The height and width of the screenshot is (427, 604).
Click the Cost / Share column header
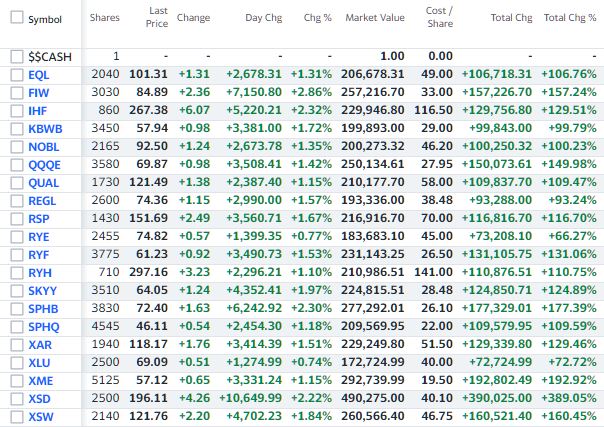tap(439, 18)
